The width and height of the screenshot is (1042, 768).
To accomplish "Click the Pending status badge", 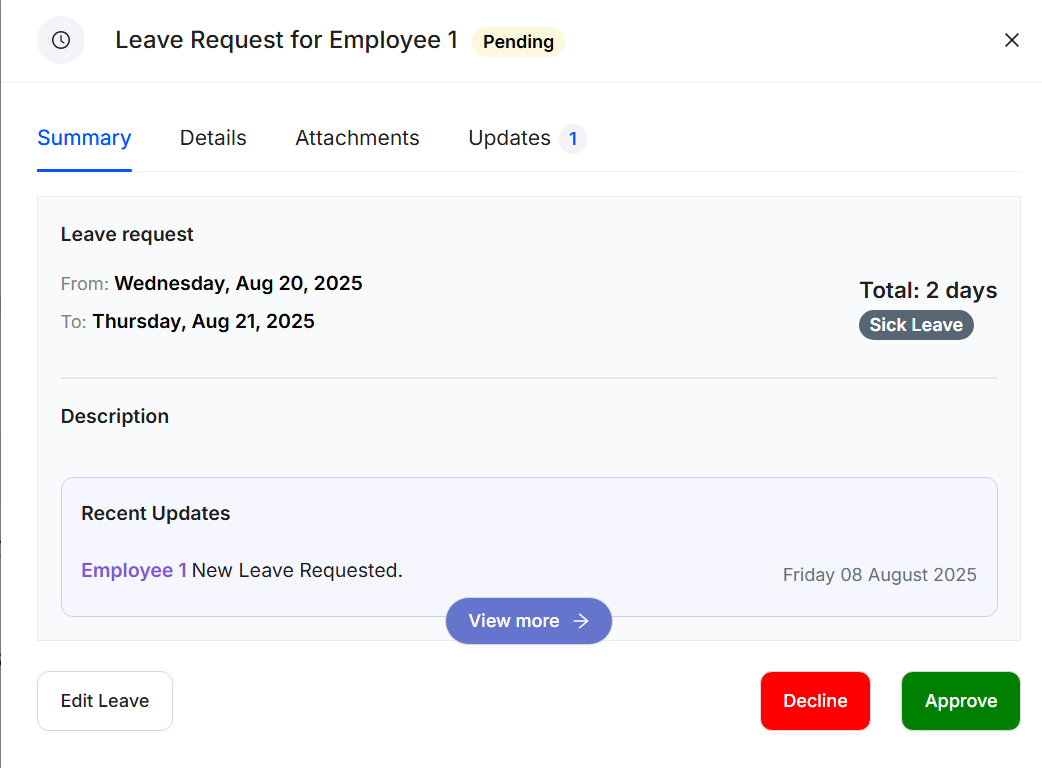I will [518, 42].
